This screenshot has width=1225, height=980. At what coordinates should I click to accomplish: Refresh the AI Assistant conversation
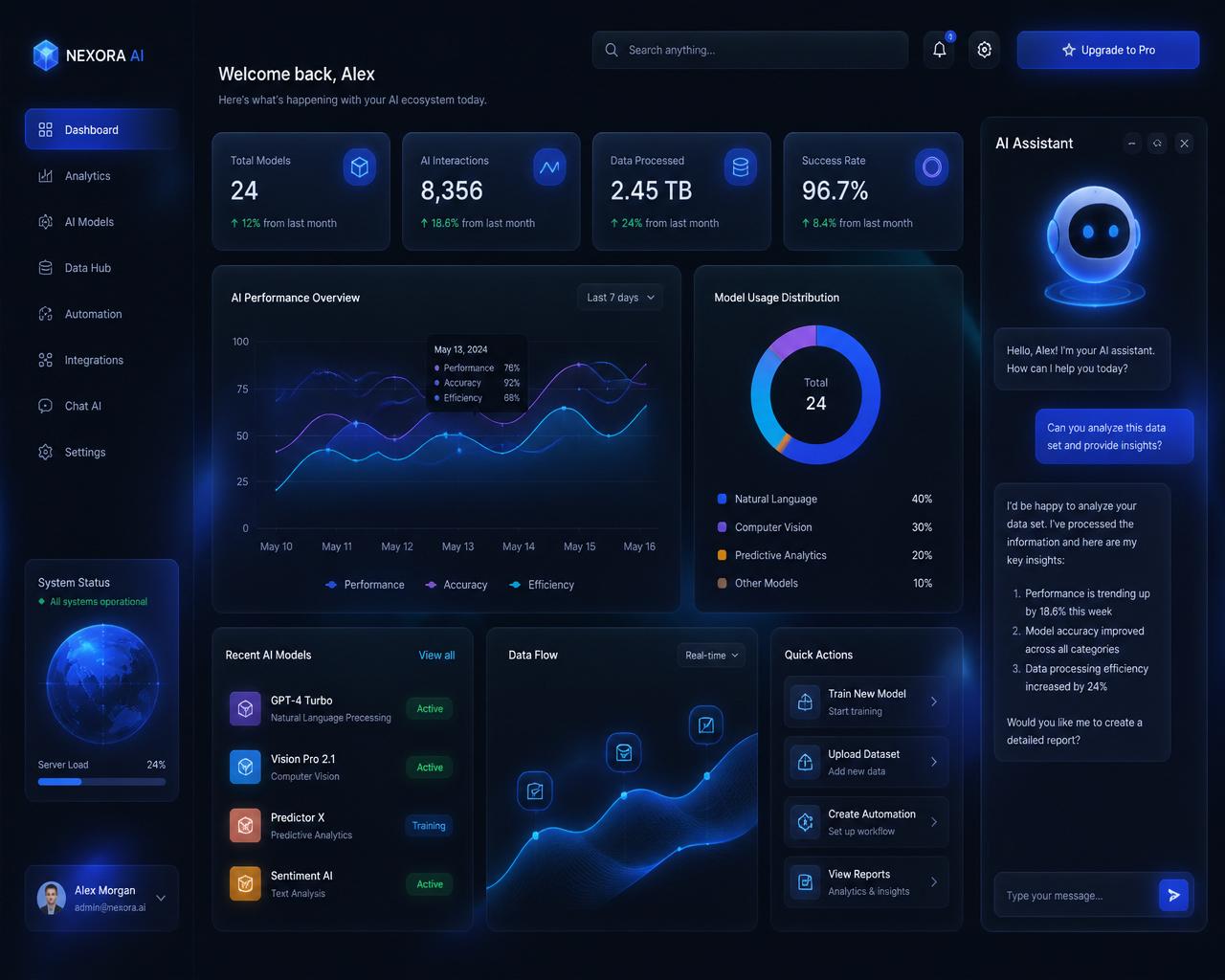[1158, 144]
